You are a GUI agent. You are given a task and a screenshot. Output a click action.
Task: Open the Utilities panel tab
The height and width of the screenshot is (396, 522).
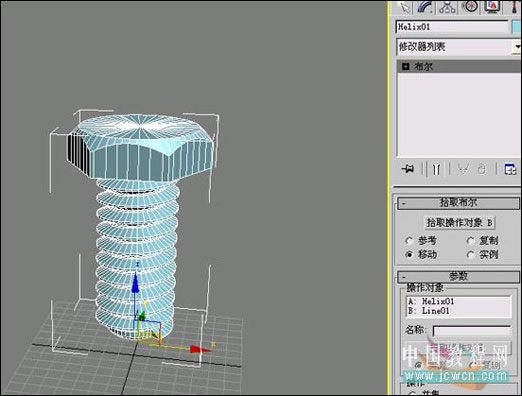(x=515, y=7)
